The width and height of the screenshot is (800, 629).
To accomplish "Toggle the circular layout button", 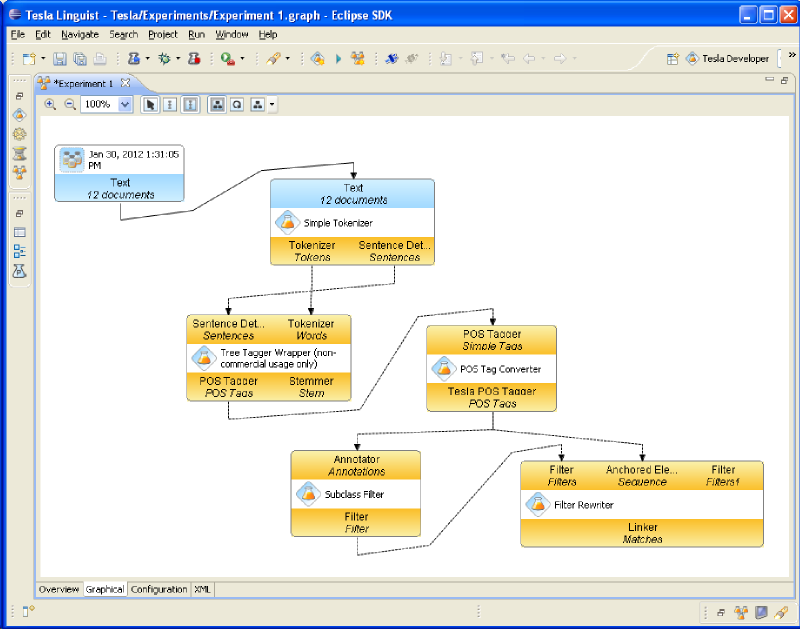I will 237,105.
